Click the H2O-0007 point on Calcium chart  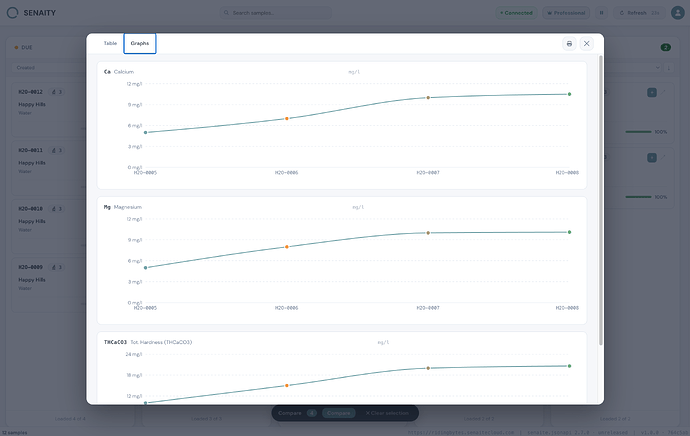coord(428,98)
